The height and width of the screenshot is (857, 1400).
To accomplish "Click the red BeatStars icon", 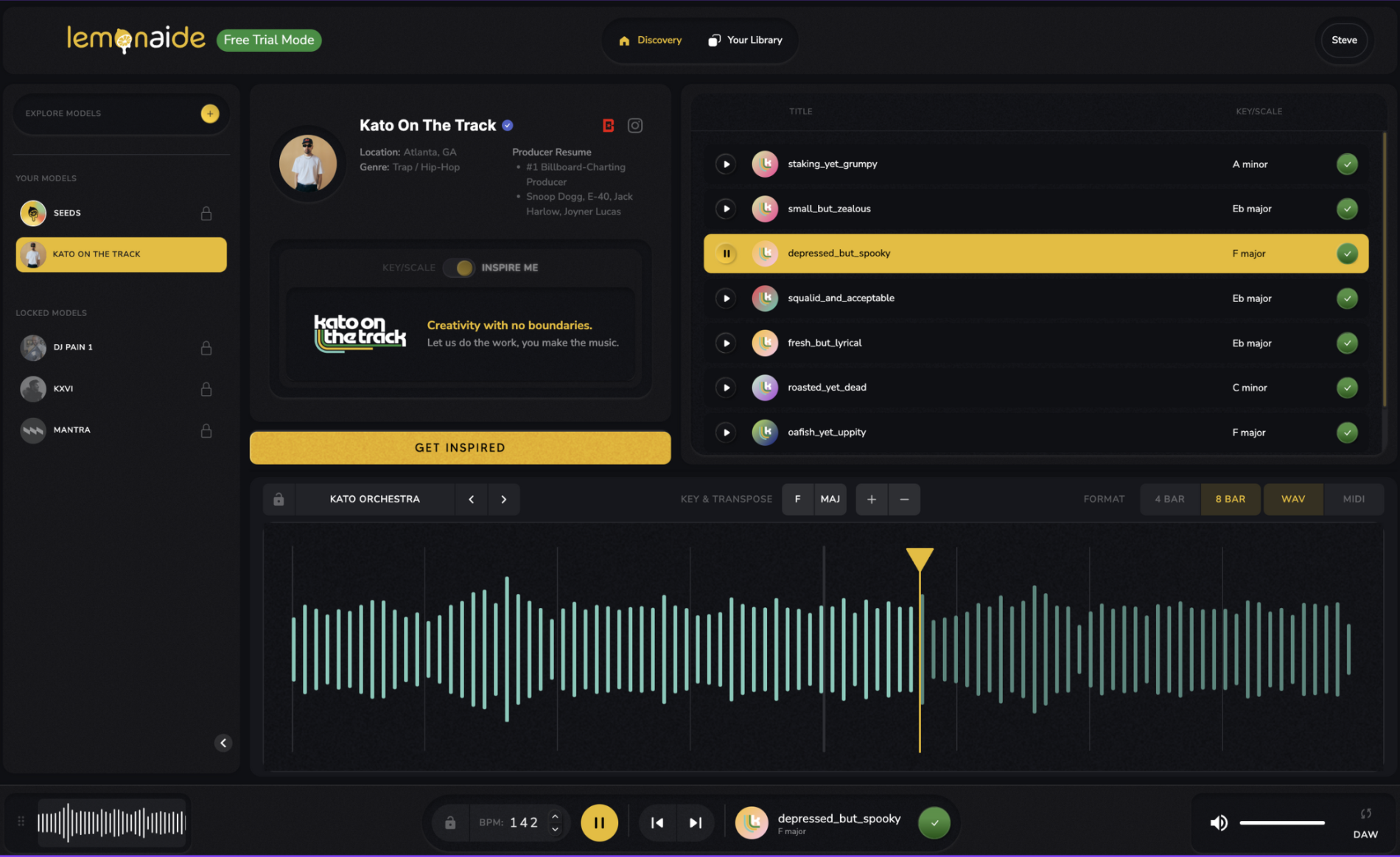I will (x=608, y=126).
